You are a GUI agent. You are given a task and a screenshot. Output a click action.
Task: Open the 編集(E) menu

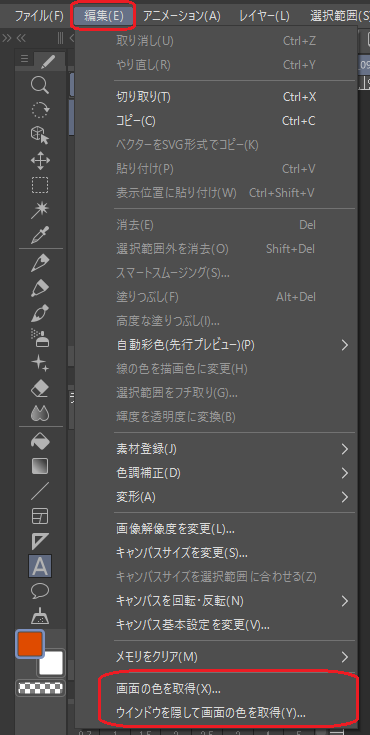point(104,16)
